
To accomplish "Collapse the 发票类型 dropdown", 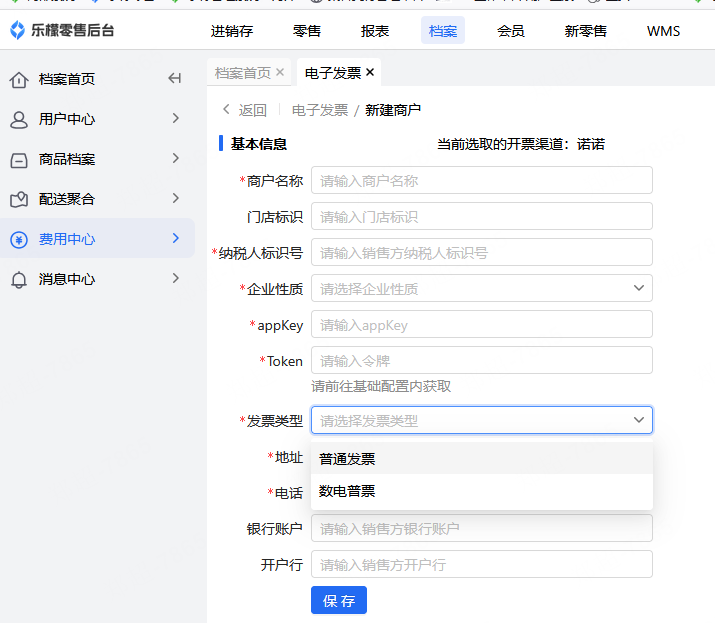I will click(639, 421).
